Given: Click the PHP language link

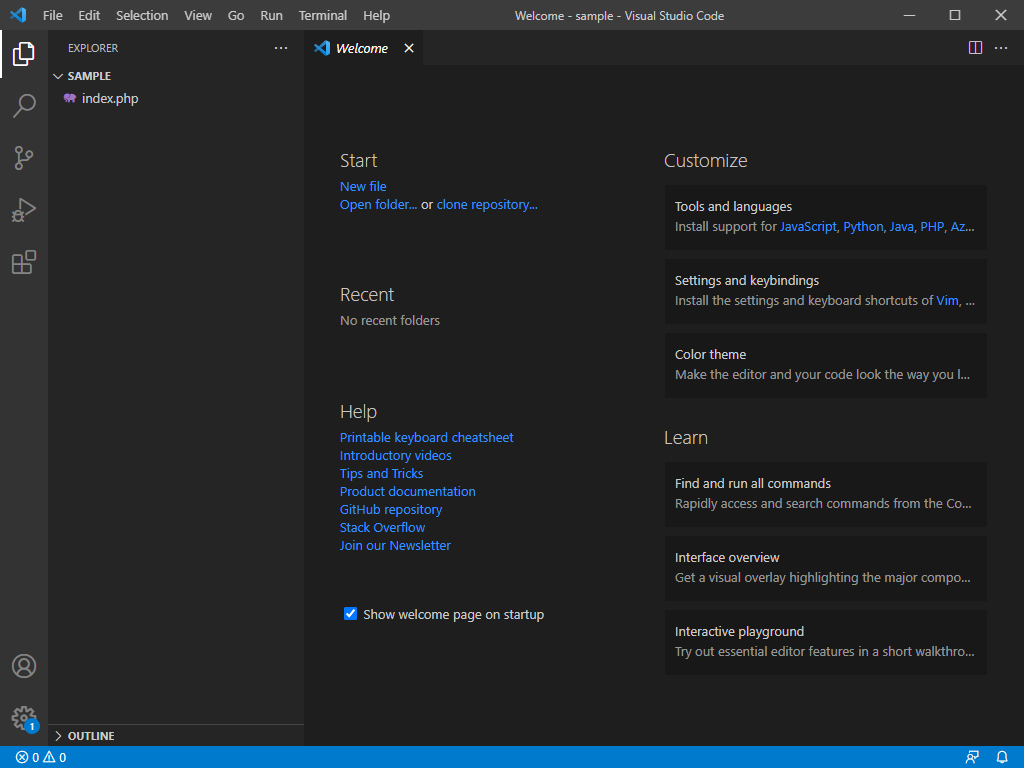Looking at the screenshot, I should [932, 227].
